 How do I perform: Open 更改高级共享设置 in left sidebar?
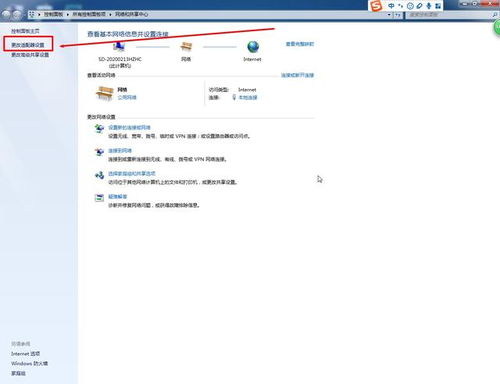(30, 55)
